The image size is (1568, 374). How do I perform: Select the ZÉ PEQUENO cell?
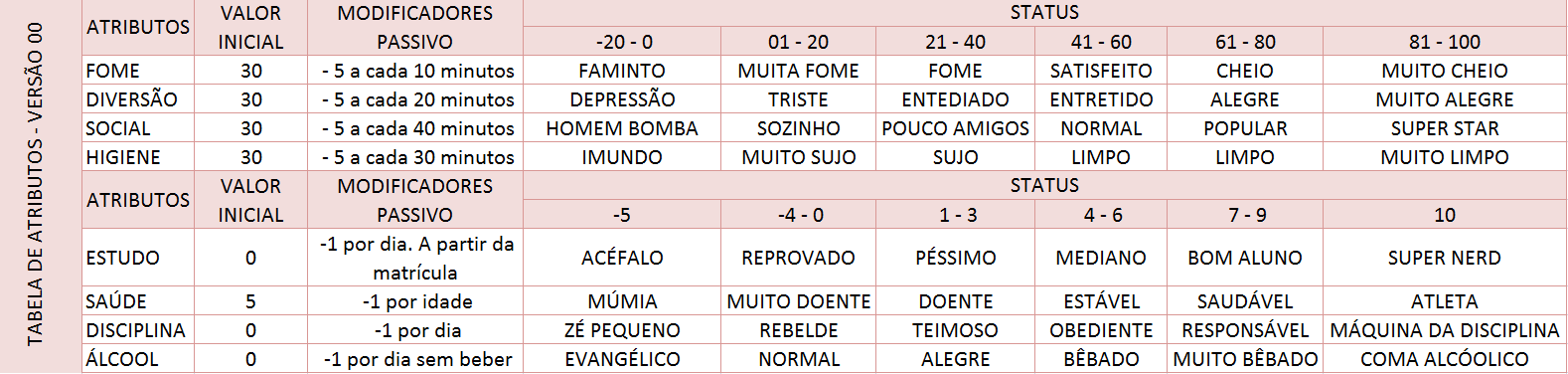622,330
